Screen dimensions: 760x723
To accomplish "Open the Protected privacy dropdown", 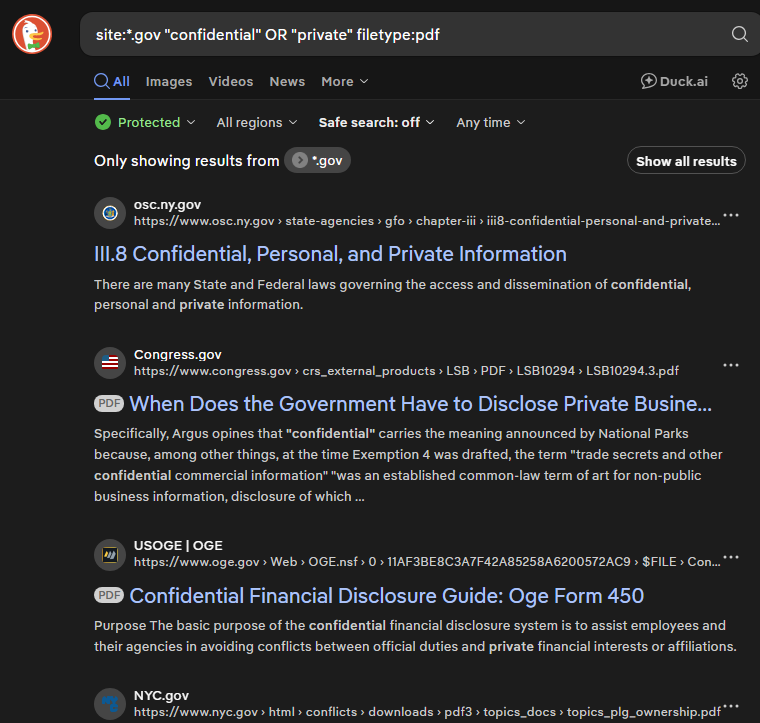I will [145, 122].
